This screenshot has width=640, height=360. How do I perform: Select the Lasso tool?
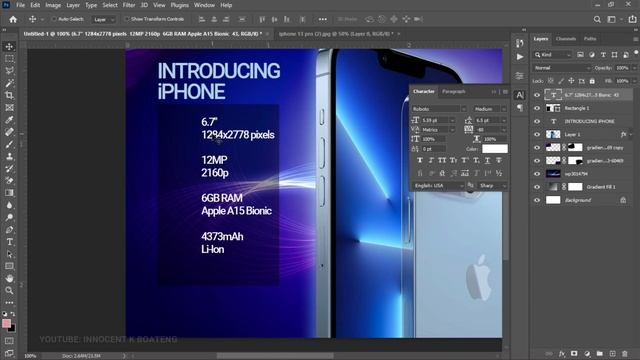tap(9, 71)
